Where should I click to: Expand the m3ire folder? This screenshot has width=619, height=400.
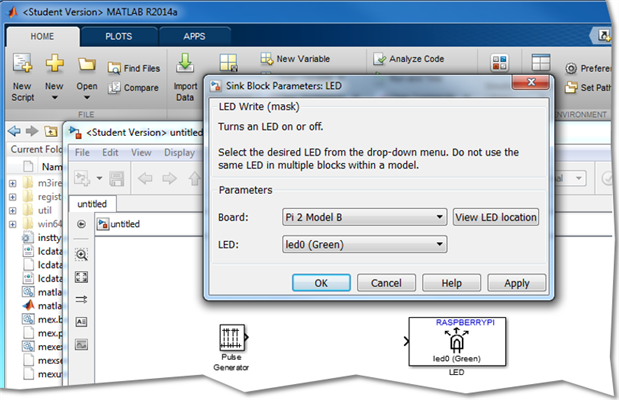point(13,183)
